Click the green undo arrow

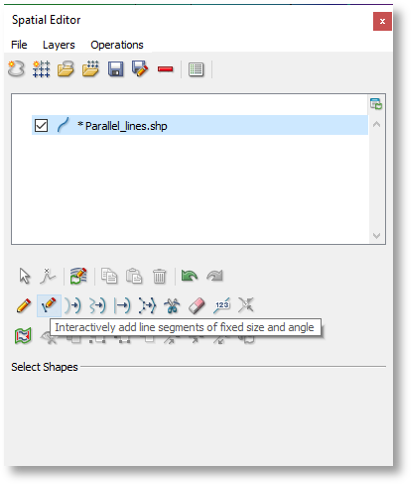[189, 276]
